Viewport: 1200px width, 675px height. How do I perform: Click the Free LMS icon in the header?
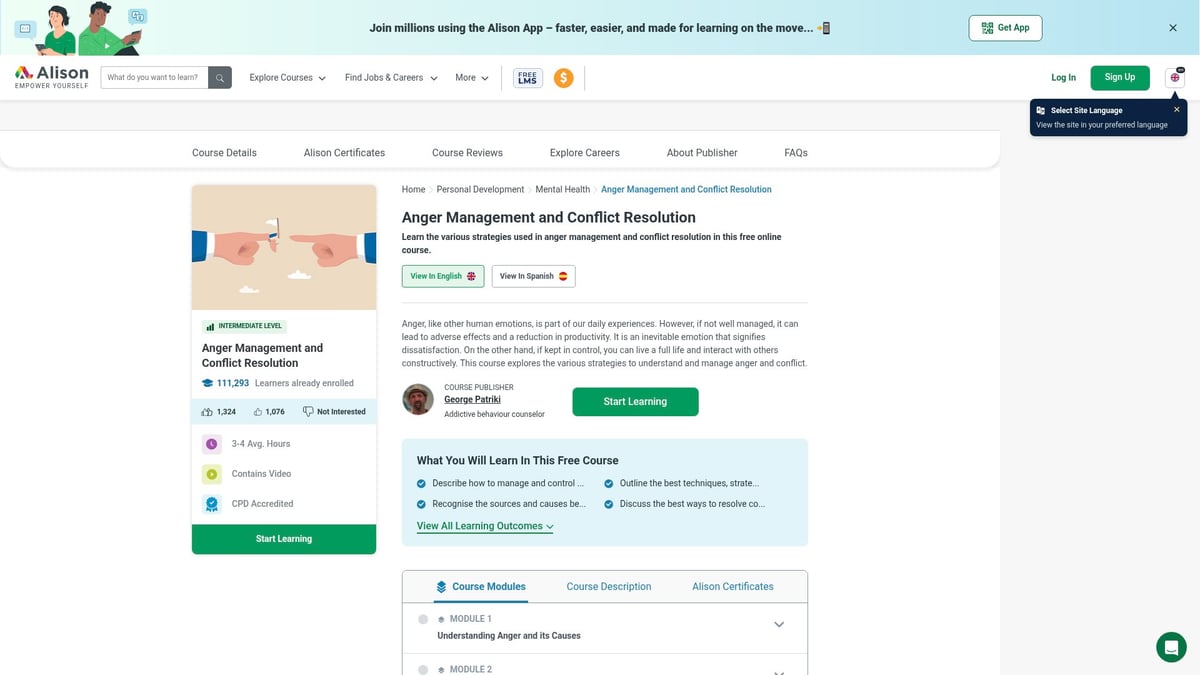[527, 77]
